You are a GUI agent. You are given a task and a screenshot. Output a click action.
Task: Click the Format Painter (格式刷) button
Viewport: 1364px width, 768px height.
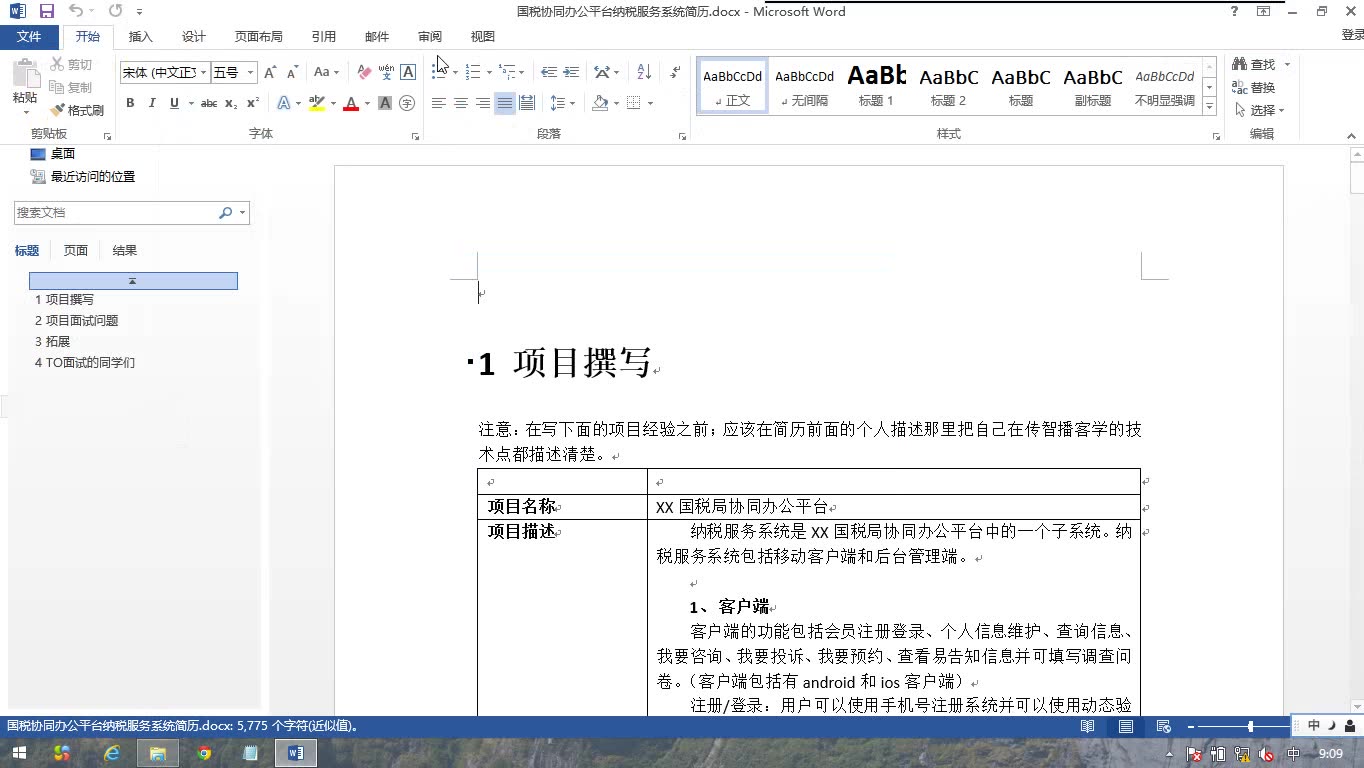[77, 110]
